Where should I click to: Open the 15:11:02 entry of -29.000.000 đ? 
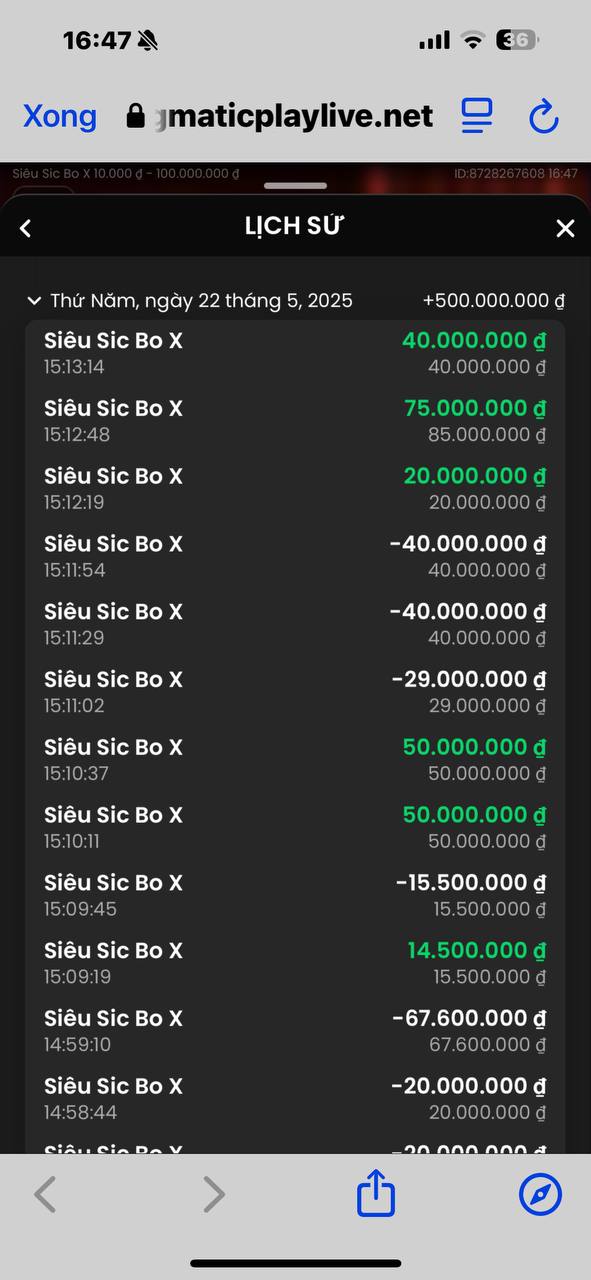(295, 692)
